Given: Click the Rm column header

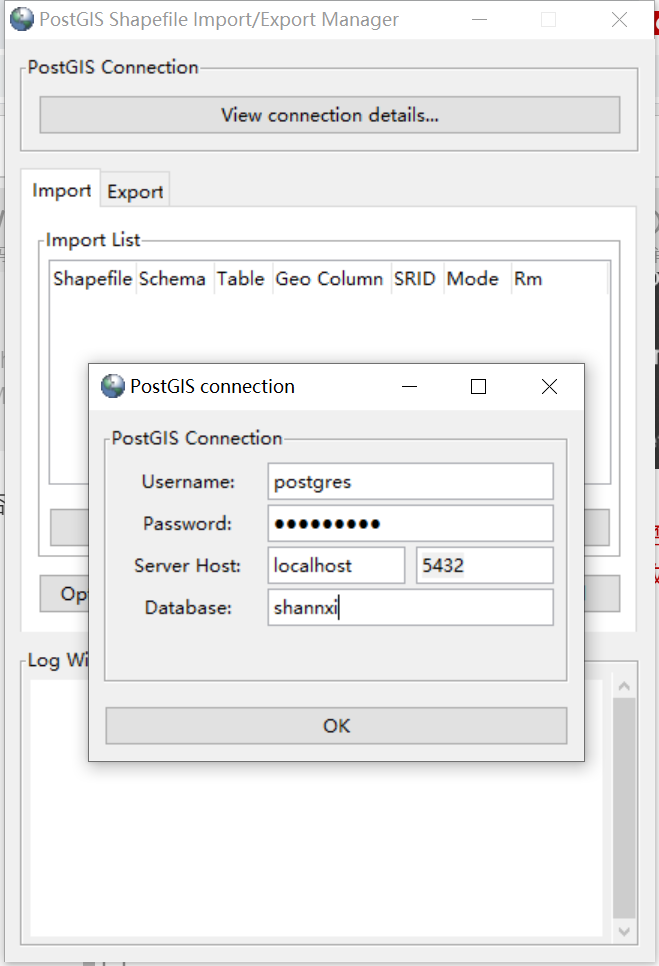Looking at the screenshot, I should 559,278.
